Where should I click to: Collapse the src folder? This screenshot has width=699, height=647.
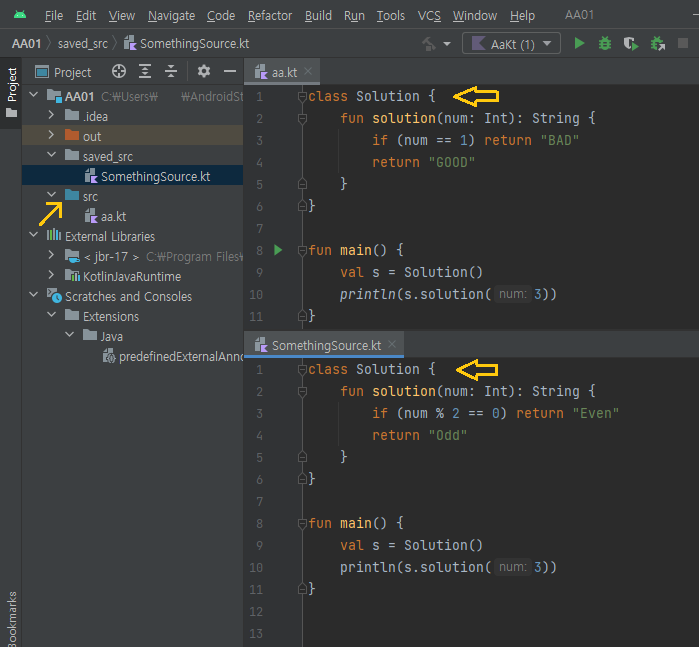[x=52, y=195]
